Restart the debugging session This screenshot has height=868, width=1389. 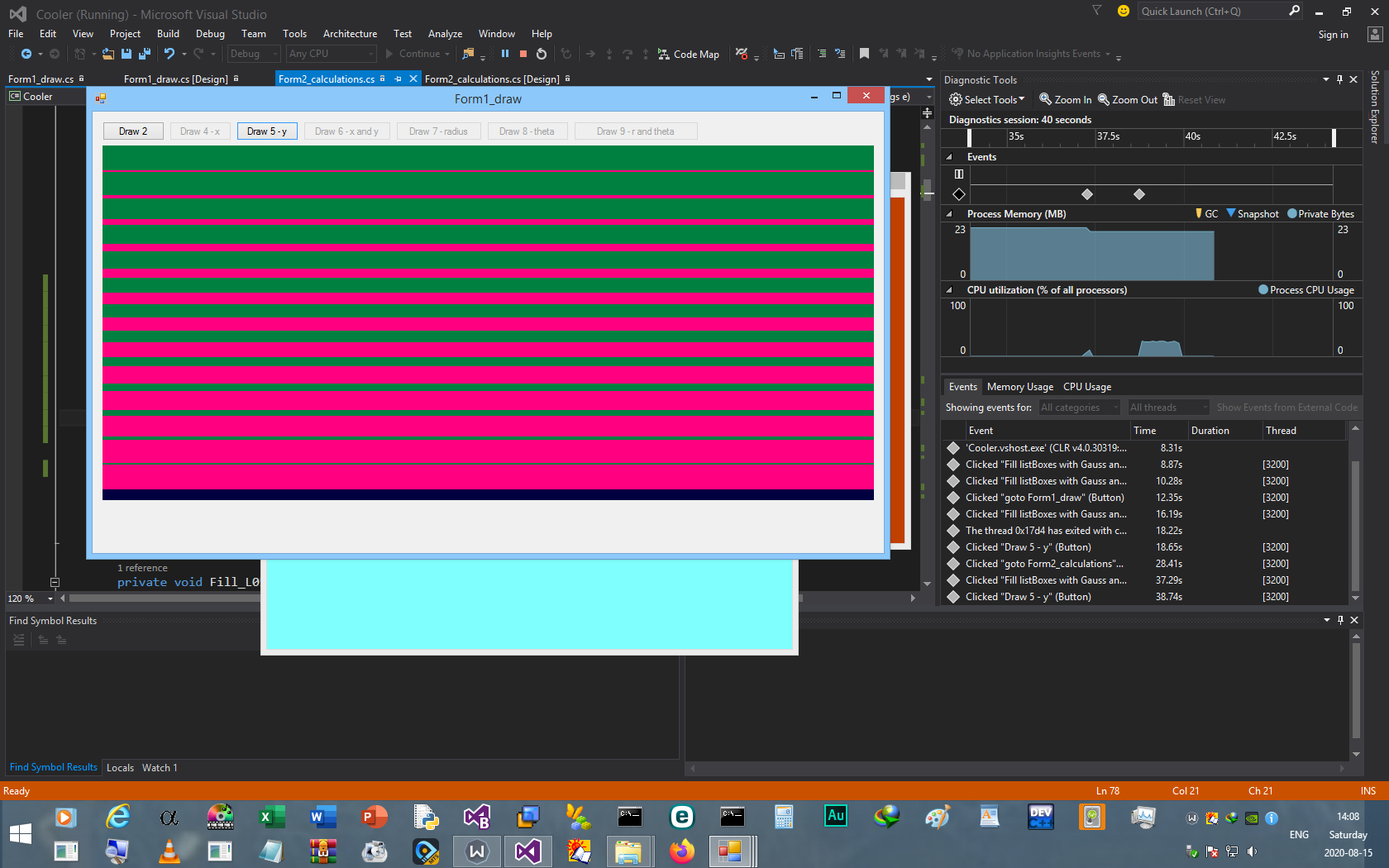[542, 54]
